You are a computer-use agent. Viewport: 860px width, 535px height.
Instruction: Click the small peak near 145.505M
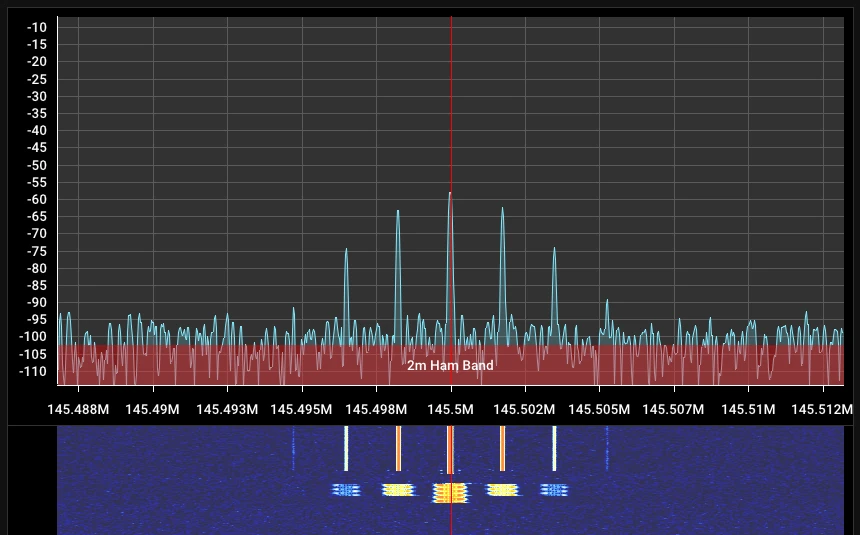pyautogui.click(x=606, y=300)
